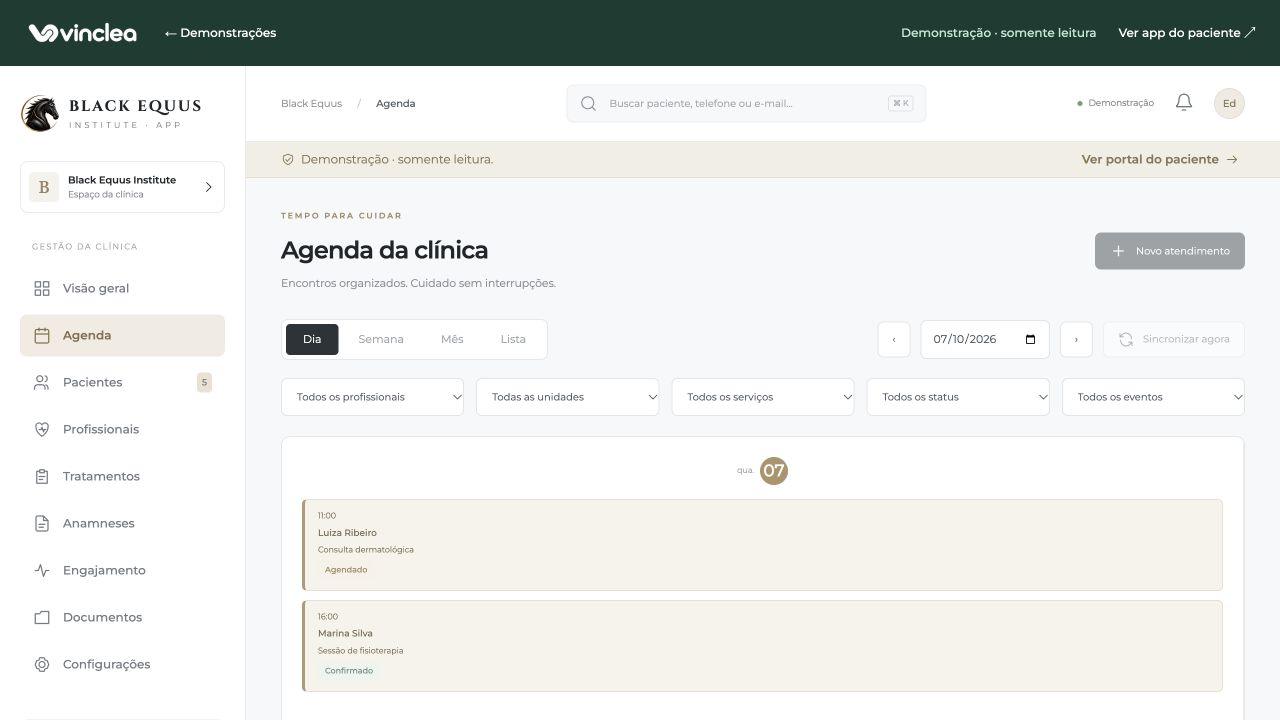The width and height of the screenshot is (1280, 720).
Task: Expand Todas as unidades dropdown
Action: pyautogui.click(x=568, y=397)
